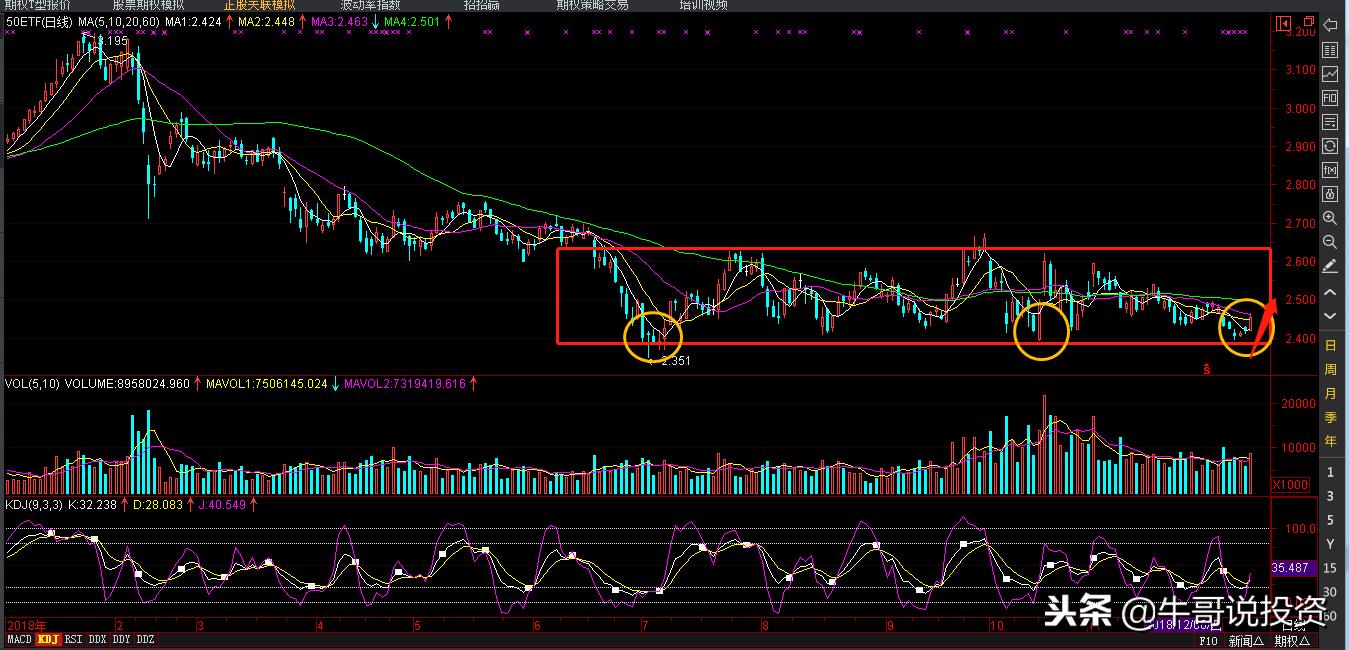Switch chart period to monthly (月)
The image size is (1349, 650).
(x=1330, y=393)
